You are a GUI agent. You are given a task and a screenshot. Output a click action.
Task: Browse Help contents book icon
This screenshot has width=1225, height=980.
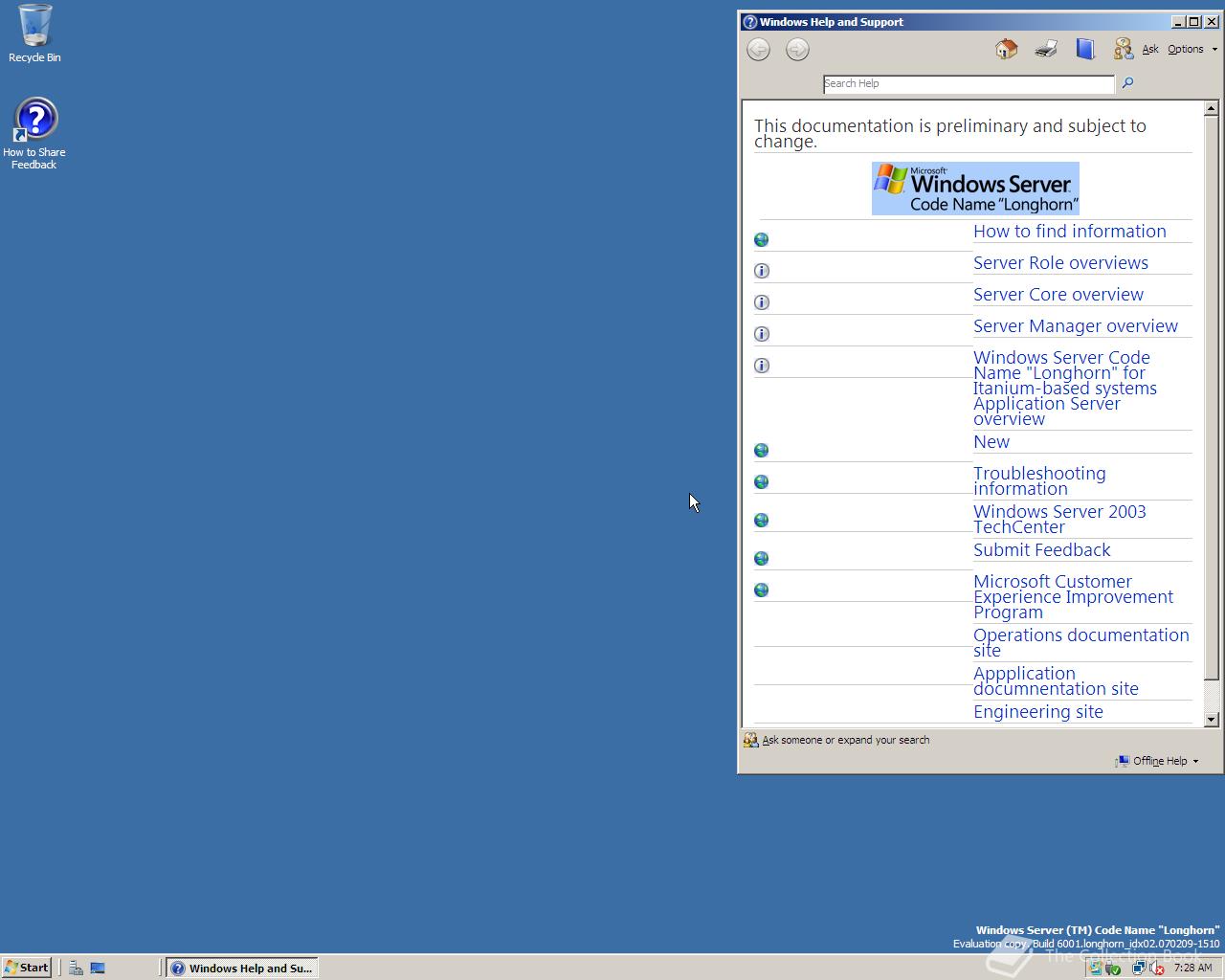[1085, 49]
